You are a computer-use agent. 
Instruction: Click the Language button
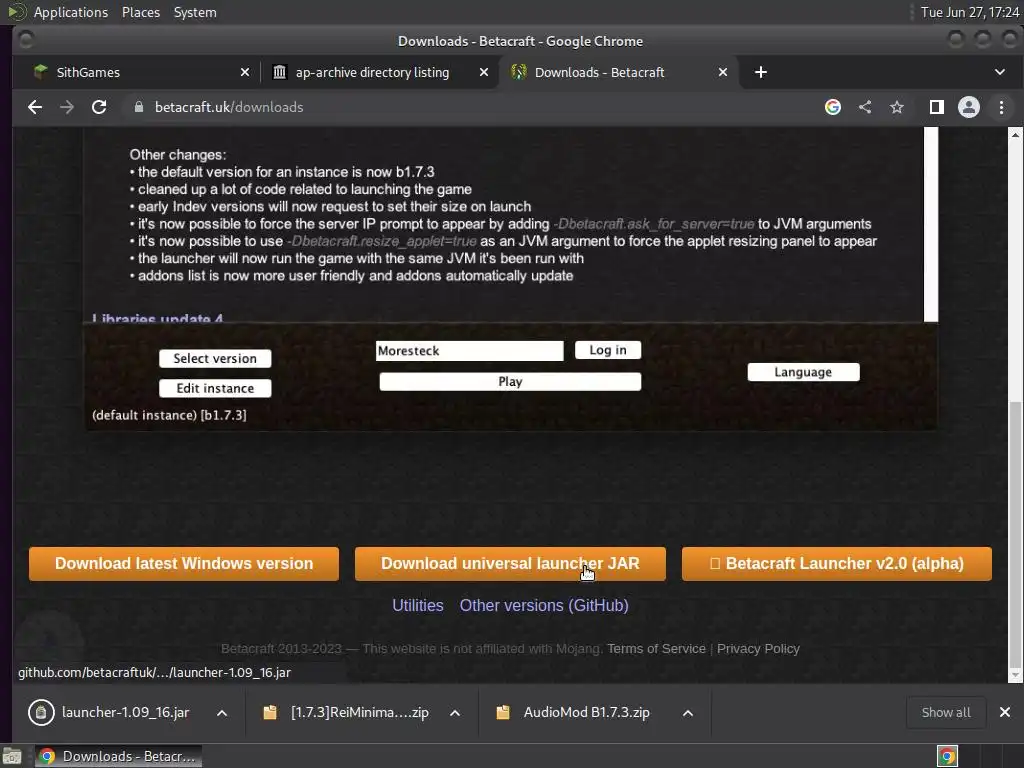(803, 372)
